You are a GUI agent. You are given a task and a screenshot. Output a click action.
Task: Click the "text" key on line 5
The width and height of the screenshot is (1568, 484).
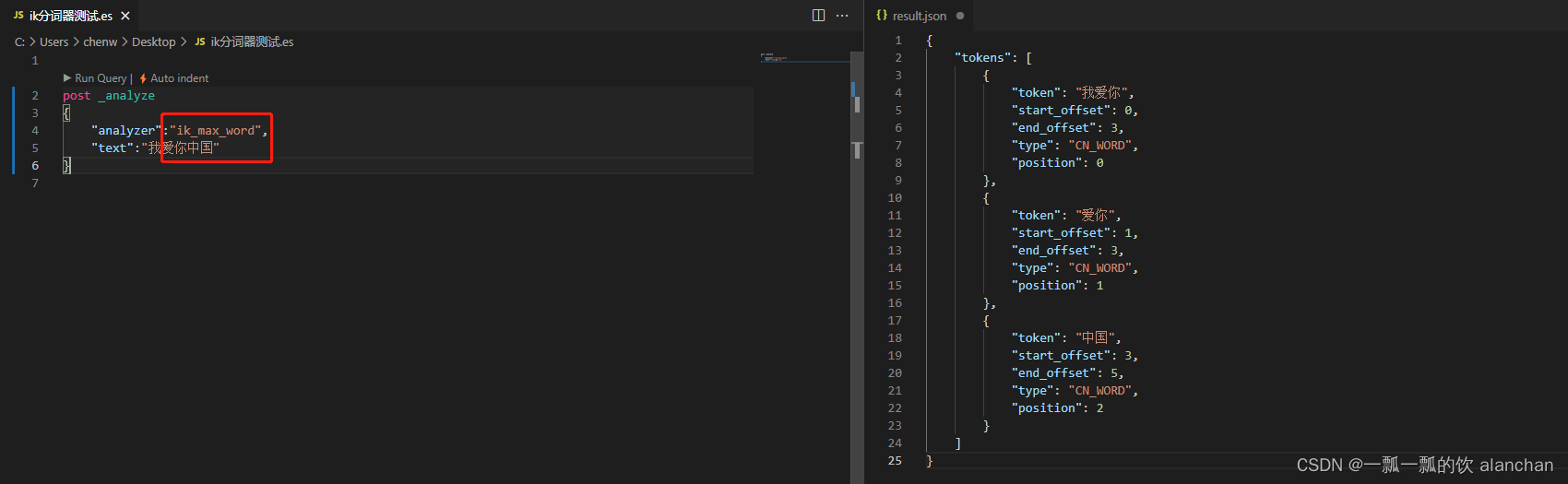point(113,148)
